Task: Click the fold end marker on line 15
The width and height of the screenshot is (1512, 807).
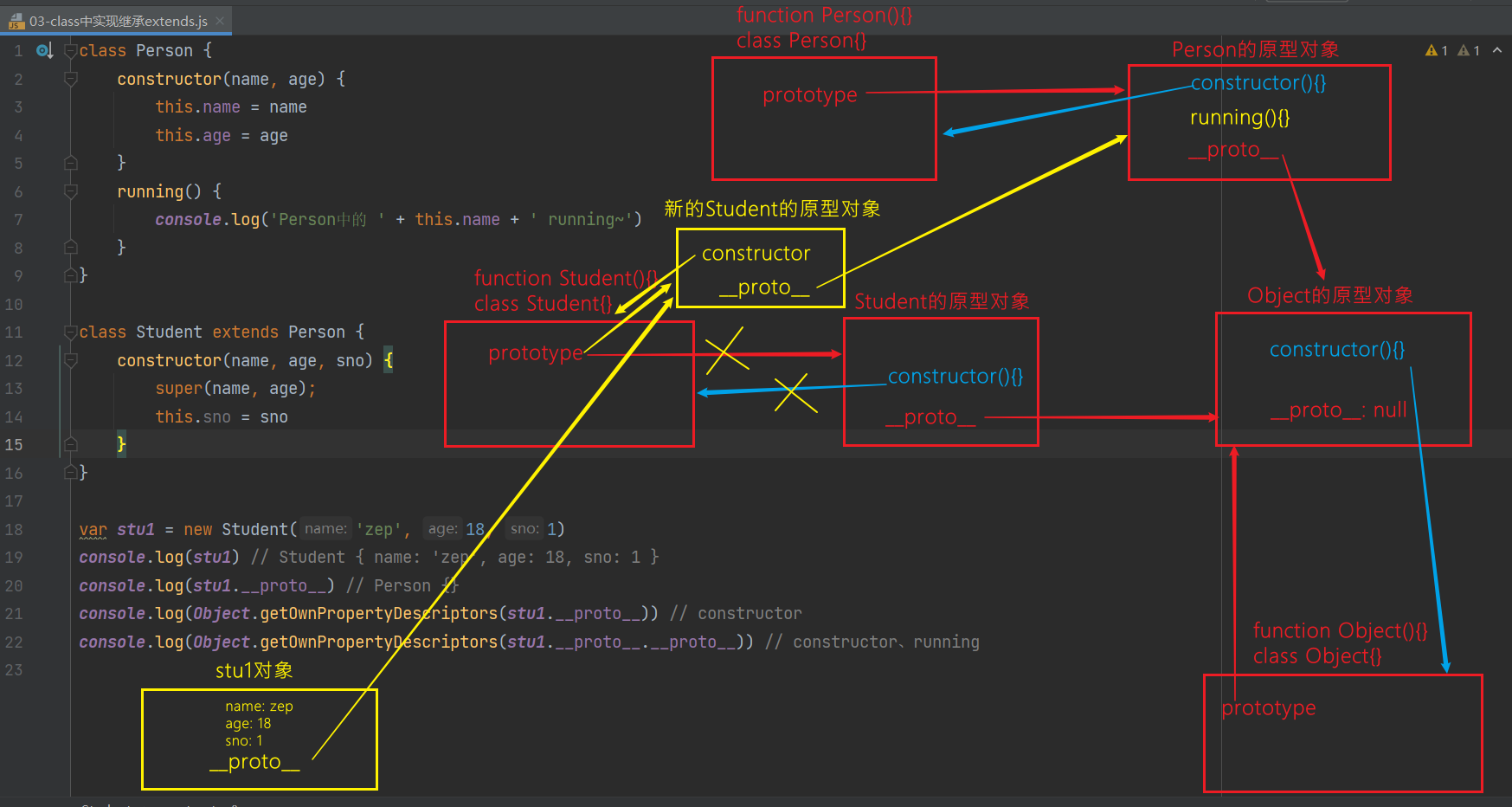Action: point(71,444)
